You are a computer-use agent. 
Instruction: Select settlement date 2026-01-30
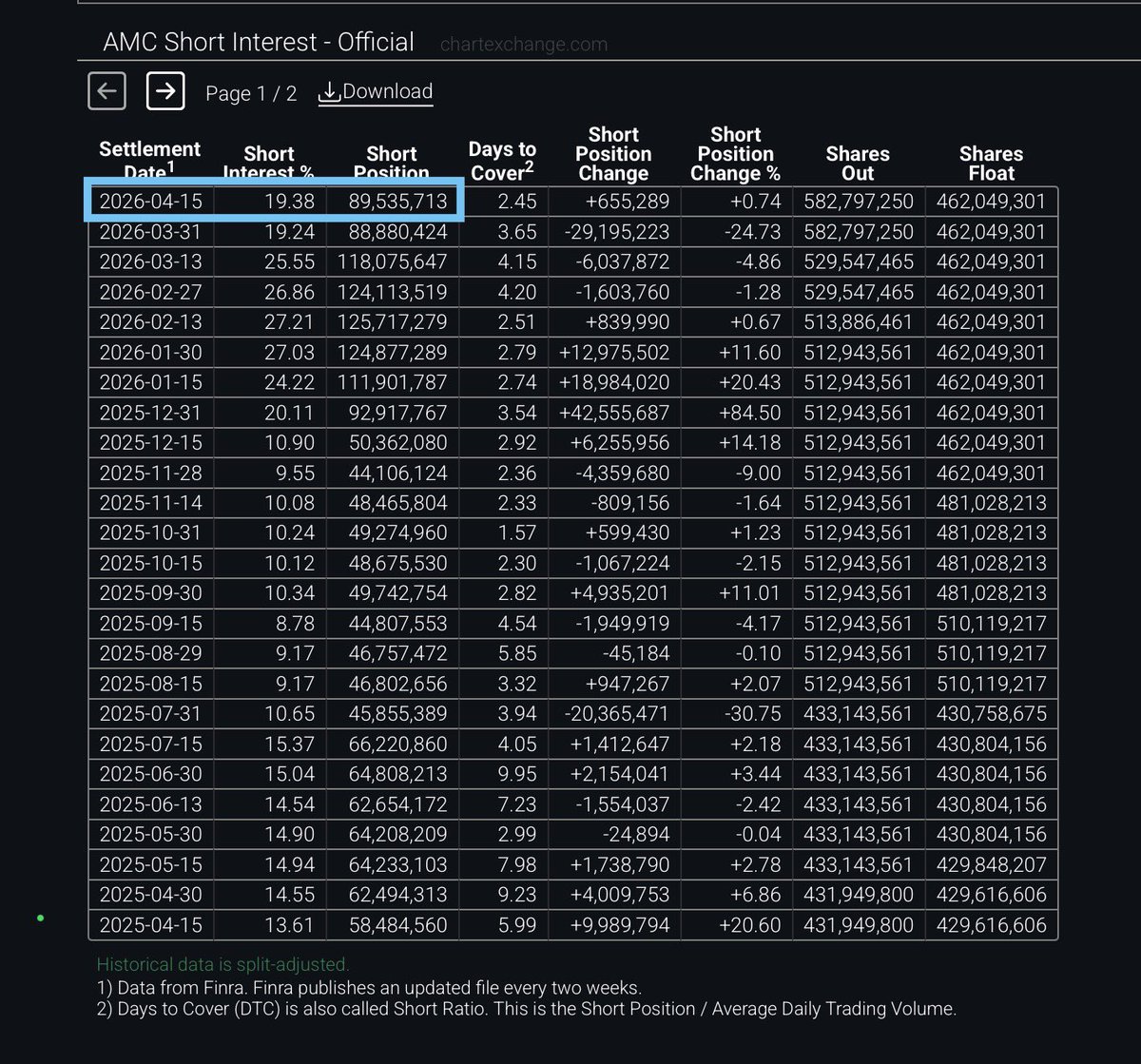[150, 353]
